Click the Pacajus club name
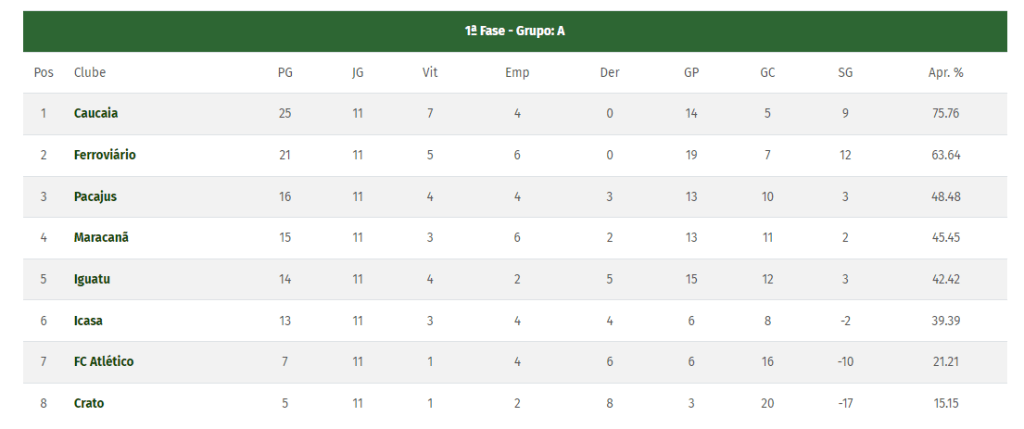 (95, 196)
